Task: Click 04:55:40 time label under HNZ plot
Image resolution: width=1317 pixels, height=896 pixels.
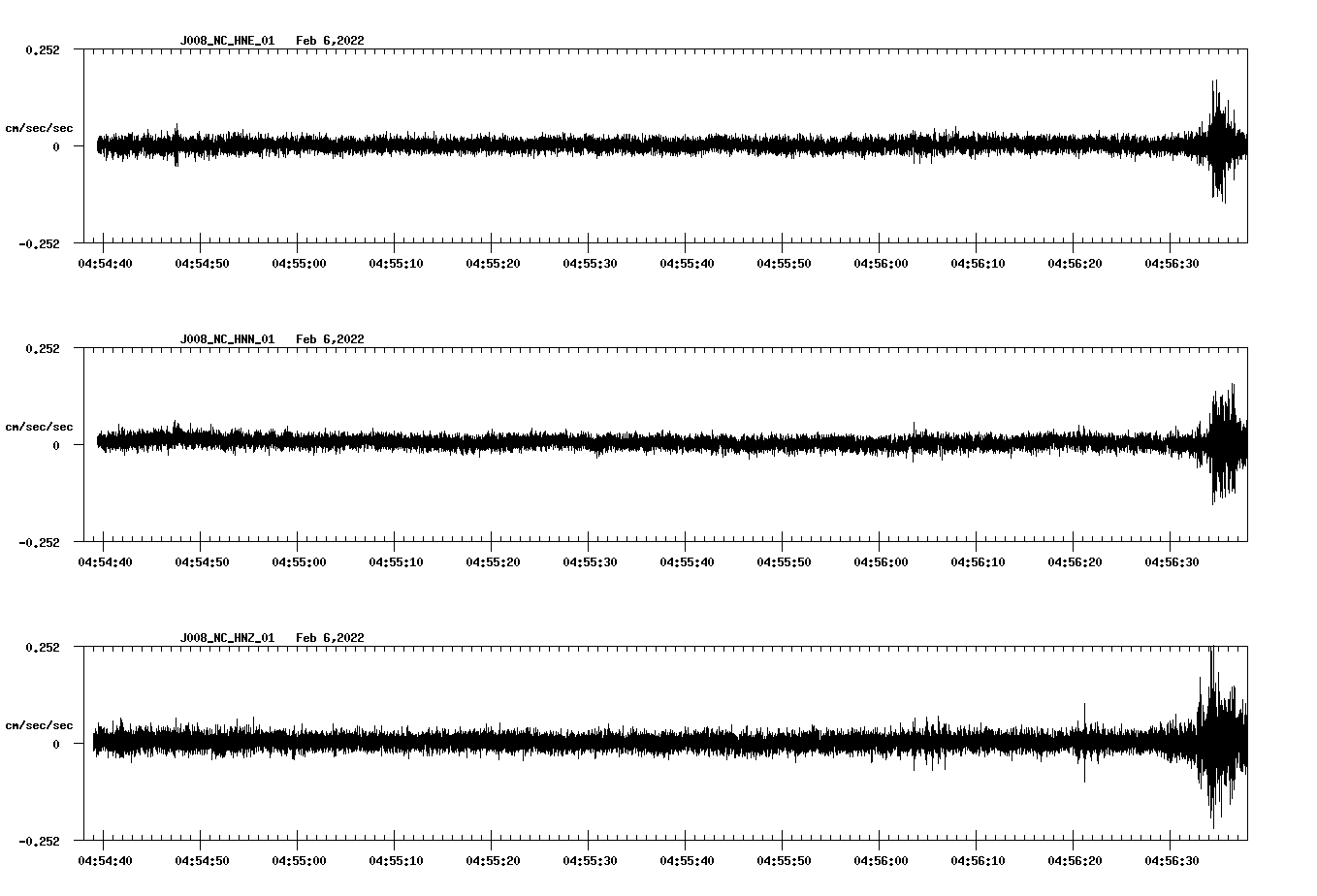Action: pos(687,861)
